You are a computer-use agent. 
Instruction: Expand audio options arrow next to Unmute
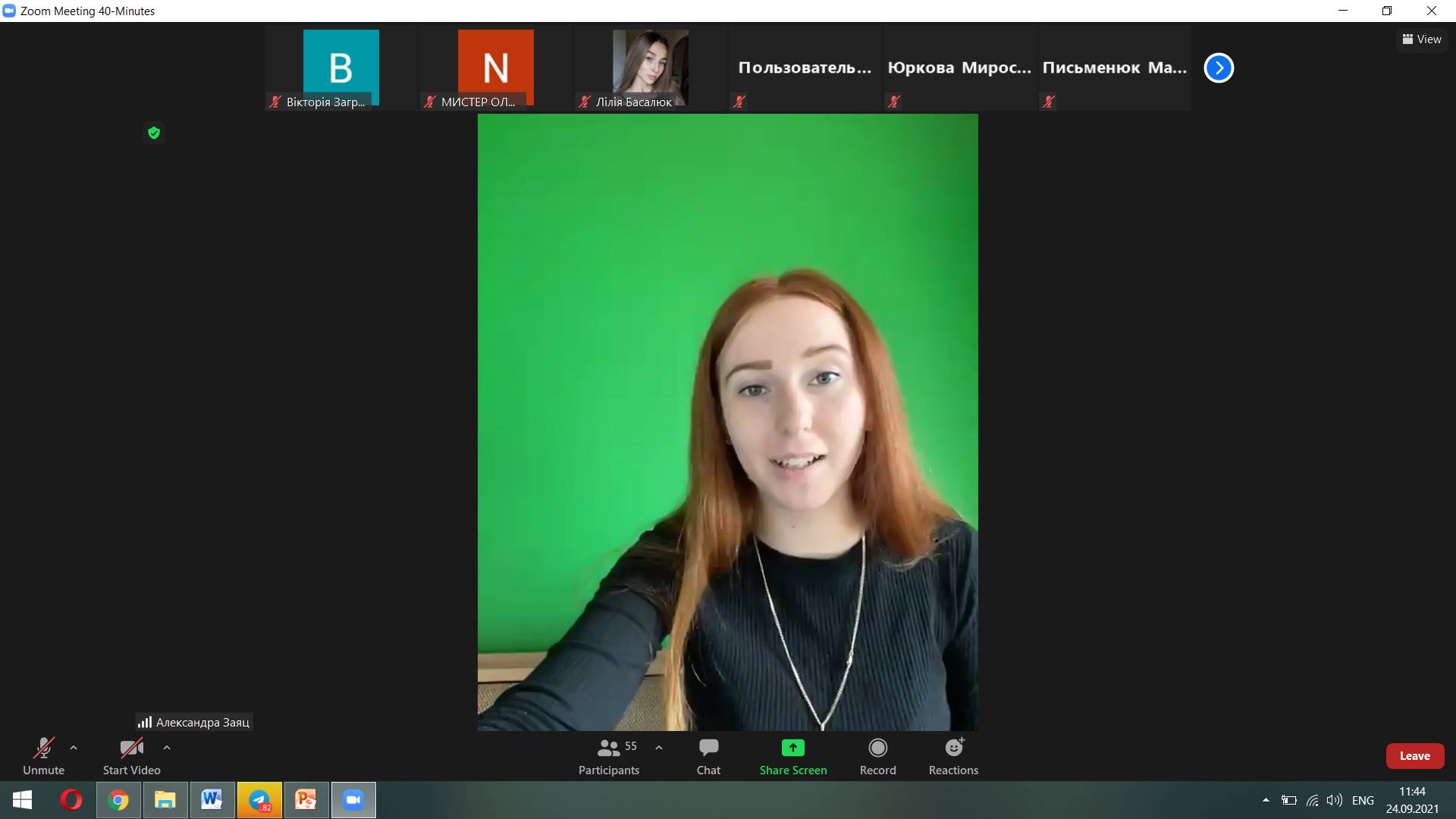pyautogui.click(x=74, y=748)
